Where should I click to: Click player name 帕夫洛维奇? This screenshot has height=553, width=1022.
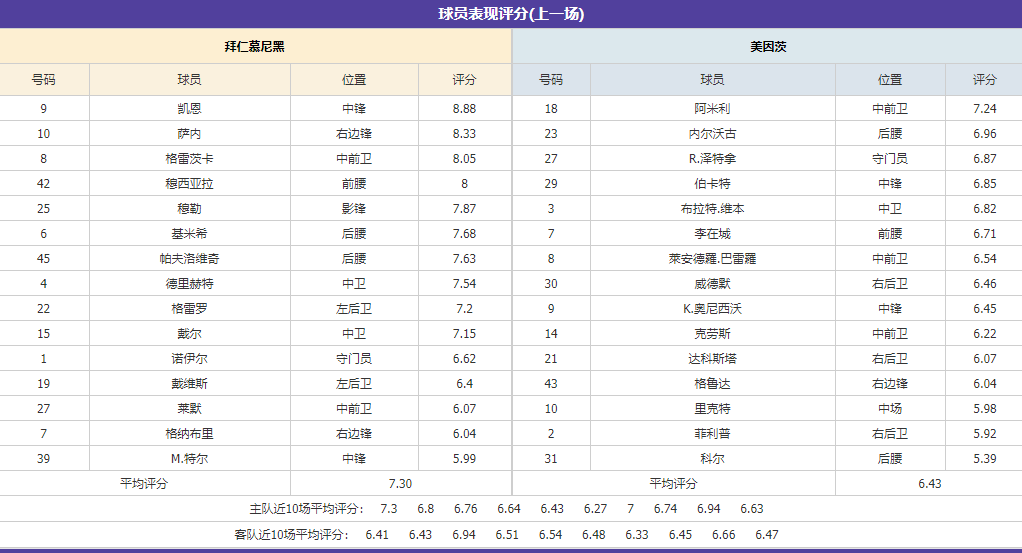[x=190, y=258]
